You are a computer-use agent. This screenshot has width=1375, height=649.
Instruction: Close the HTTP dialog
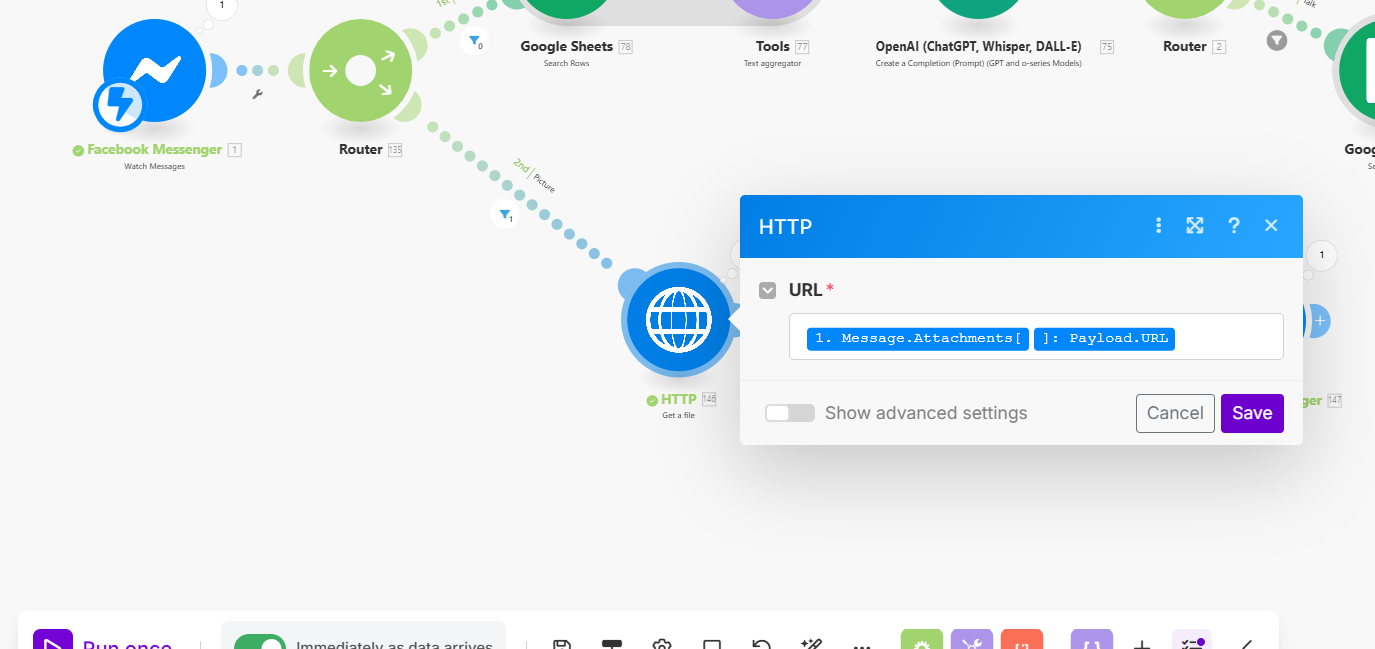[x=1271, y=226]
